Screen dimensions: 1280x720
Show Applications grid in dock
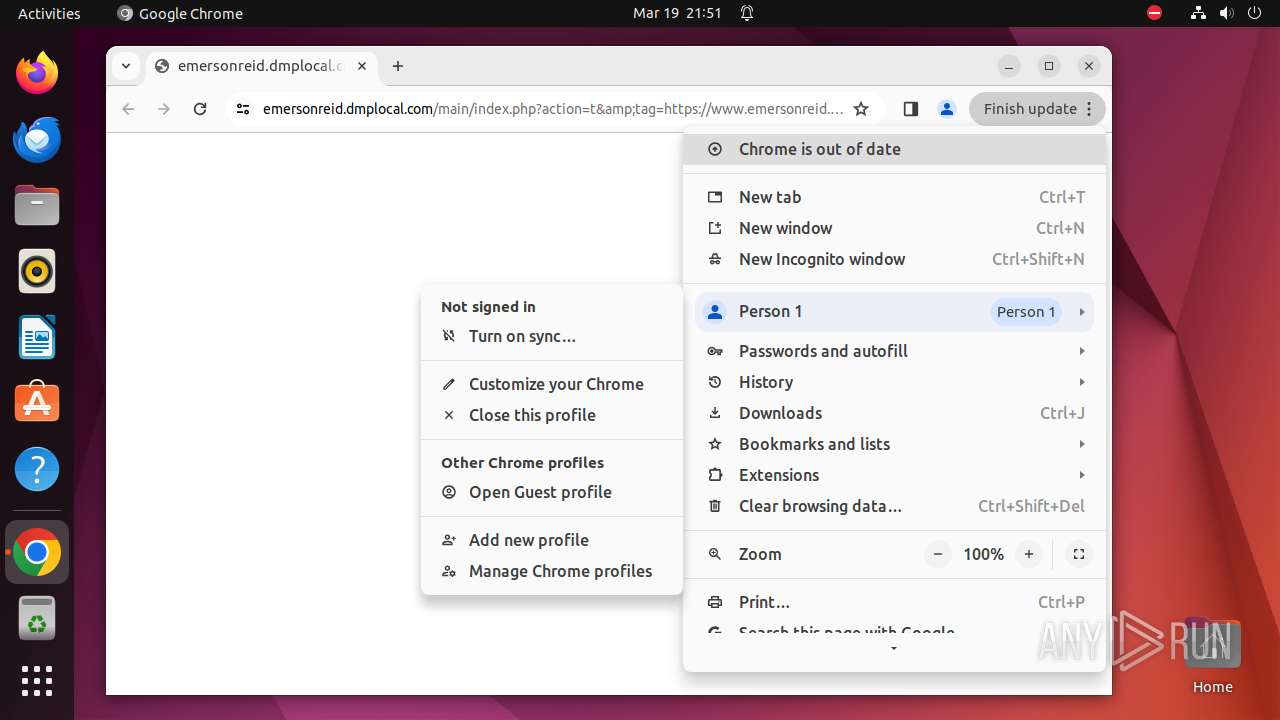[x=37, y=681]
